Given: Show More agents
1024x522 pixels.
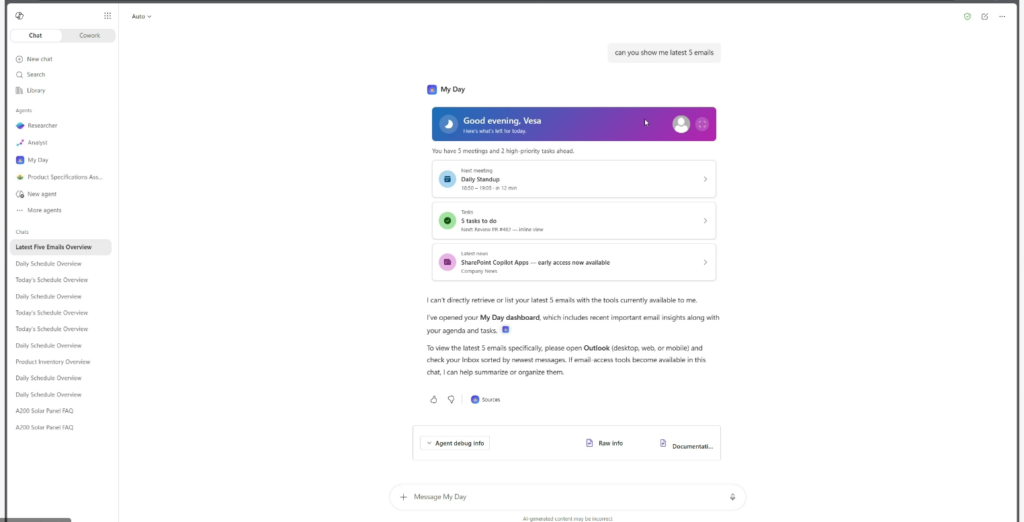Looking at the screenshot, I should [x=39, y=210].
